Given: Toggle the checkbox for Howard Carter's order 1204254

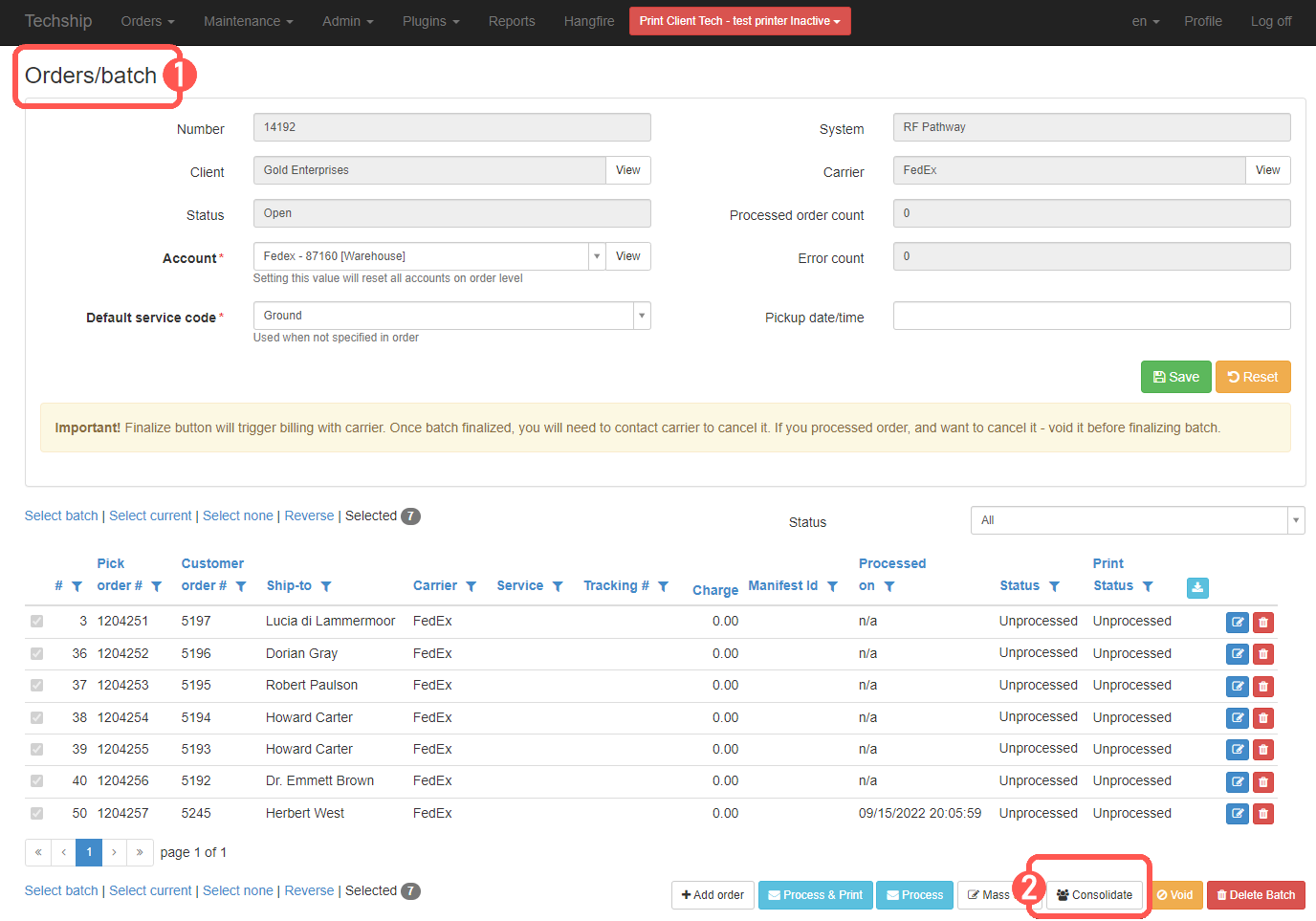Looking at the screenshot, I should [x=36, y=717].
